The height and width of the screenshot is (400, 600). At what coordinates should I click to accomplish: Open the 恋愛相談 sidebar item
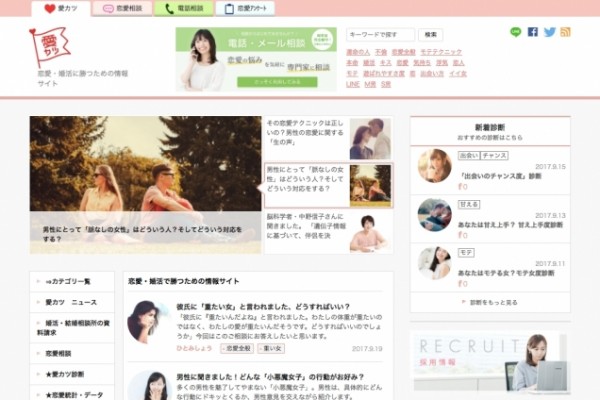click(72, 353)
